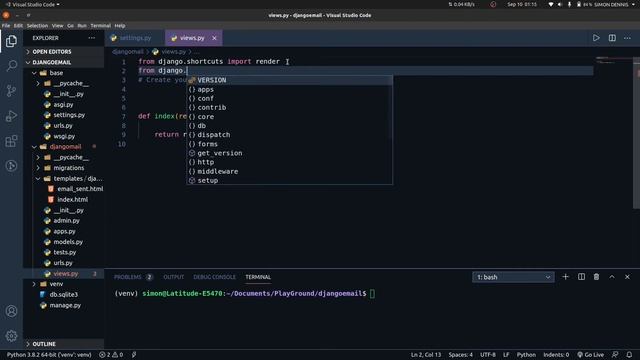Open the File menu

coord(6,26)
